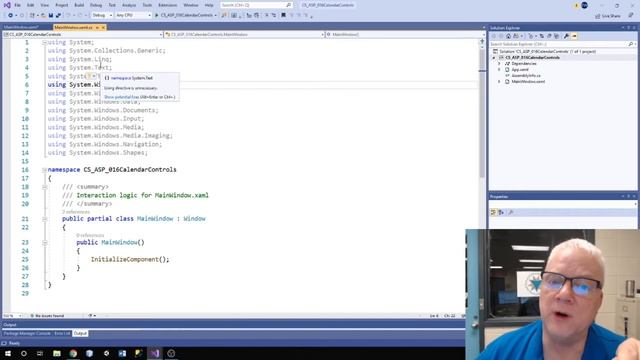Click the Cortana search circle in taskbar
640x360 pixels.
[24, 353]
